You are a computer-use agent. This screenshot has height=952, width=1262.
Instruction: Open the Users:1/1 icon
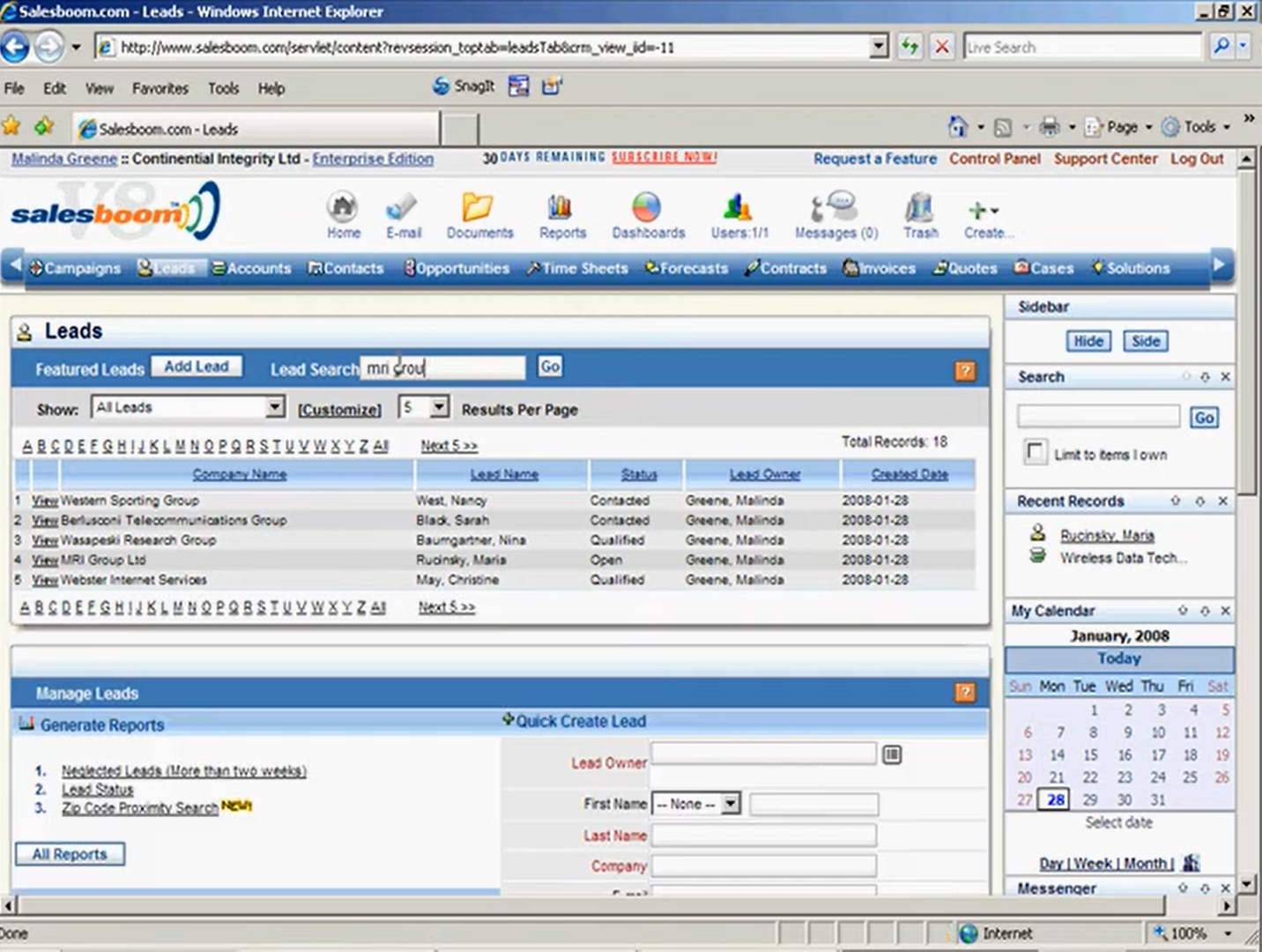point(738,208)
